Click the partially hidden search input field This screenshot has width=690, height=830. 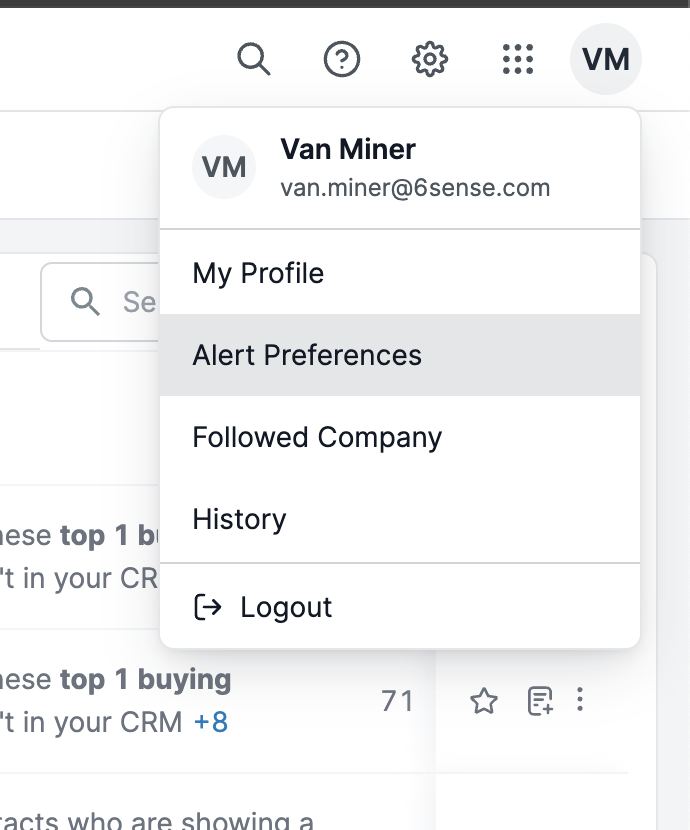pyautogui.click(x=100, y=302)
